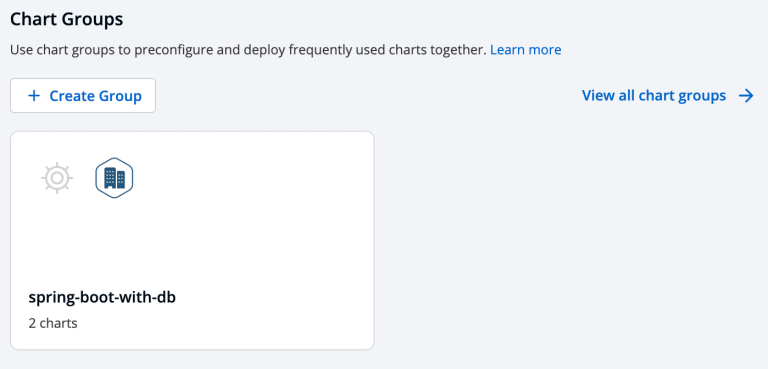
Task: Click the right arrow beside View all chart groups
Action: pos(746,96)
